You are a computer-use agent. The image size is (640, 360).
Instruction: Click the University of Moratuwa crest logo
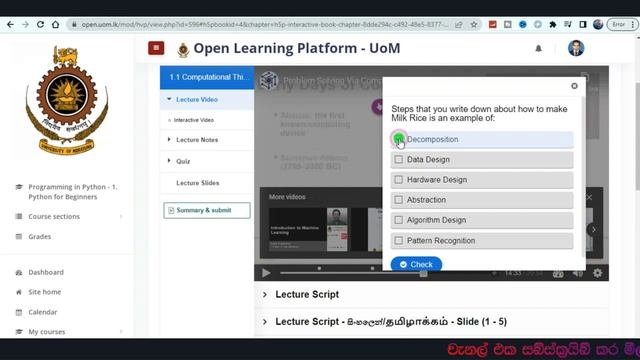[67, 100]
